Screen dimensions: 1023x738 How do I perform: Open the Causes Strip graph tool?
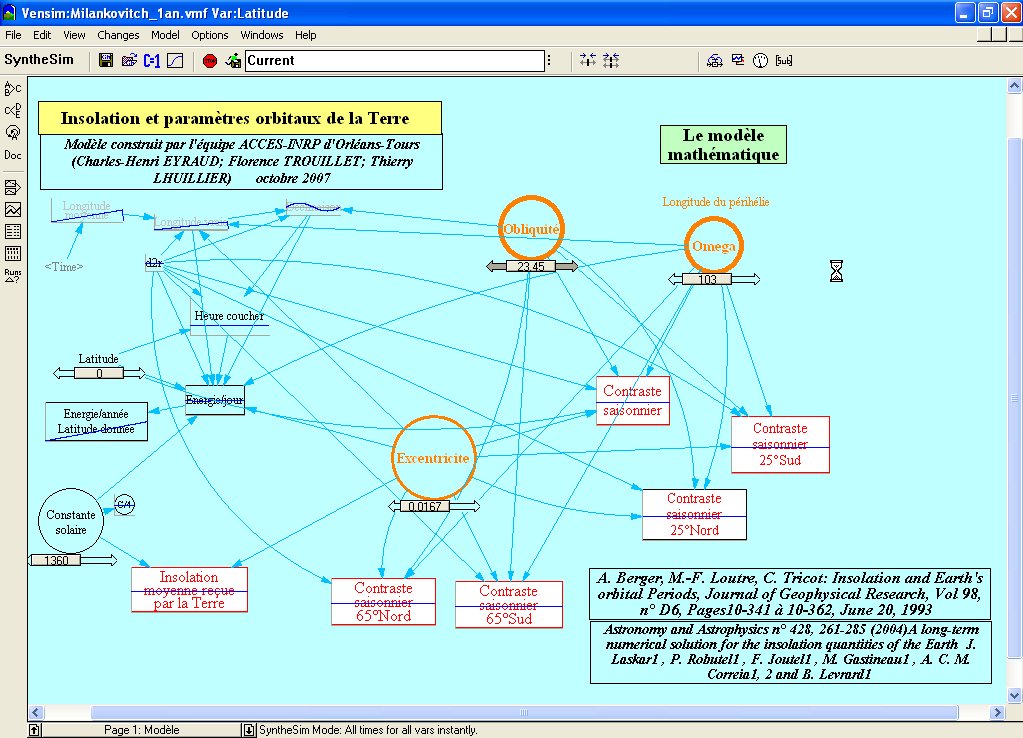point(12,187)
